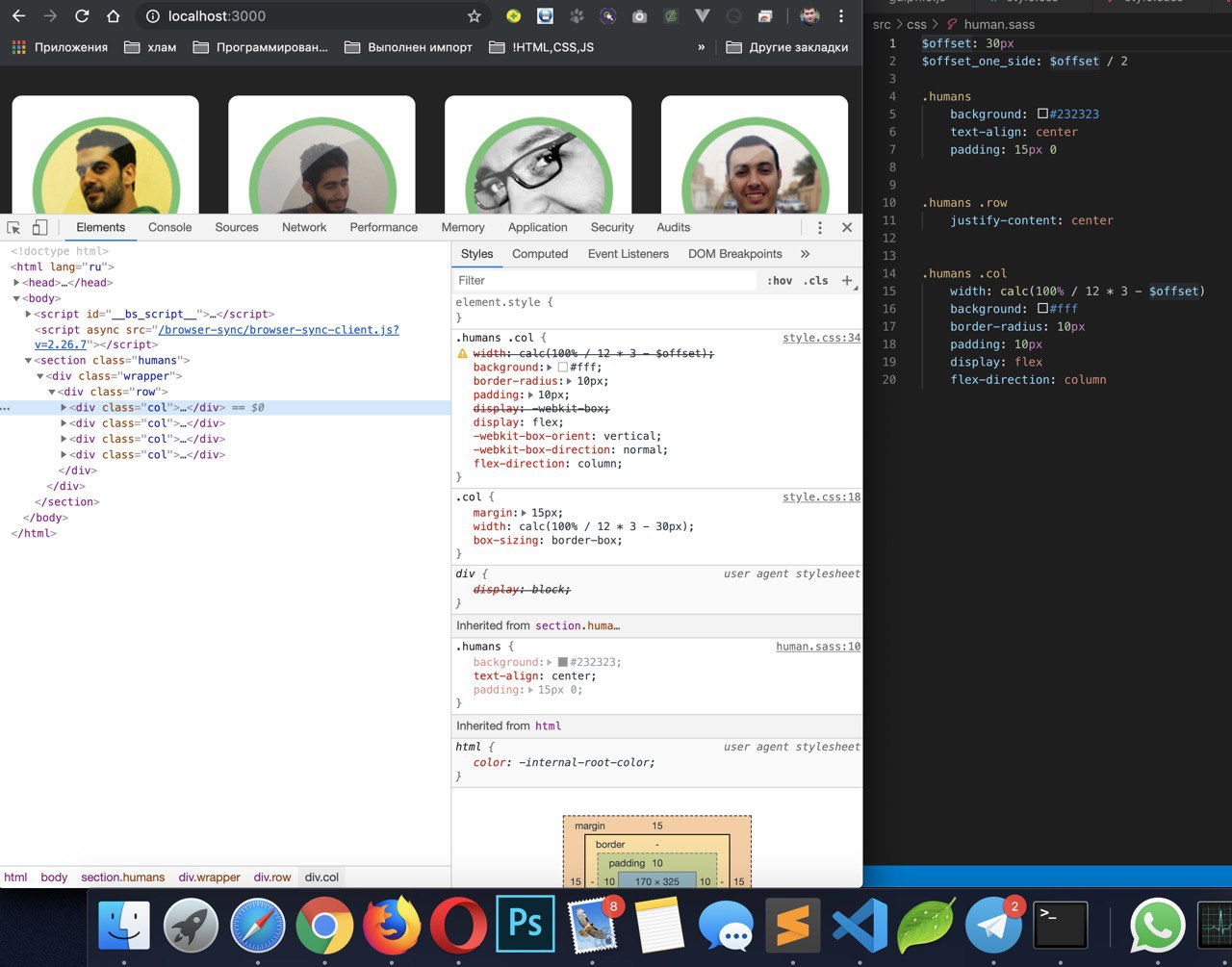Open the Event Listeners tab
This screenshot has width=1232, height=967.
[x=629, y=254]
